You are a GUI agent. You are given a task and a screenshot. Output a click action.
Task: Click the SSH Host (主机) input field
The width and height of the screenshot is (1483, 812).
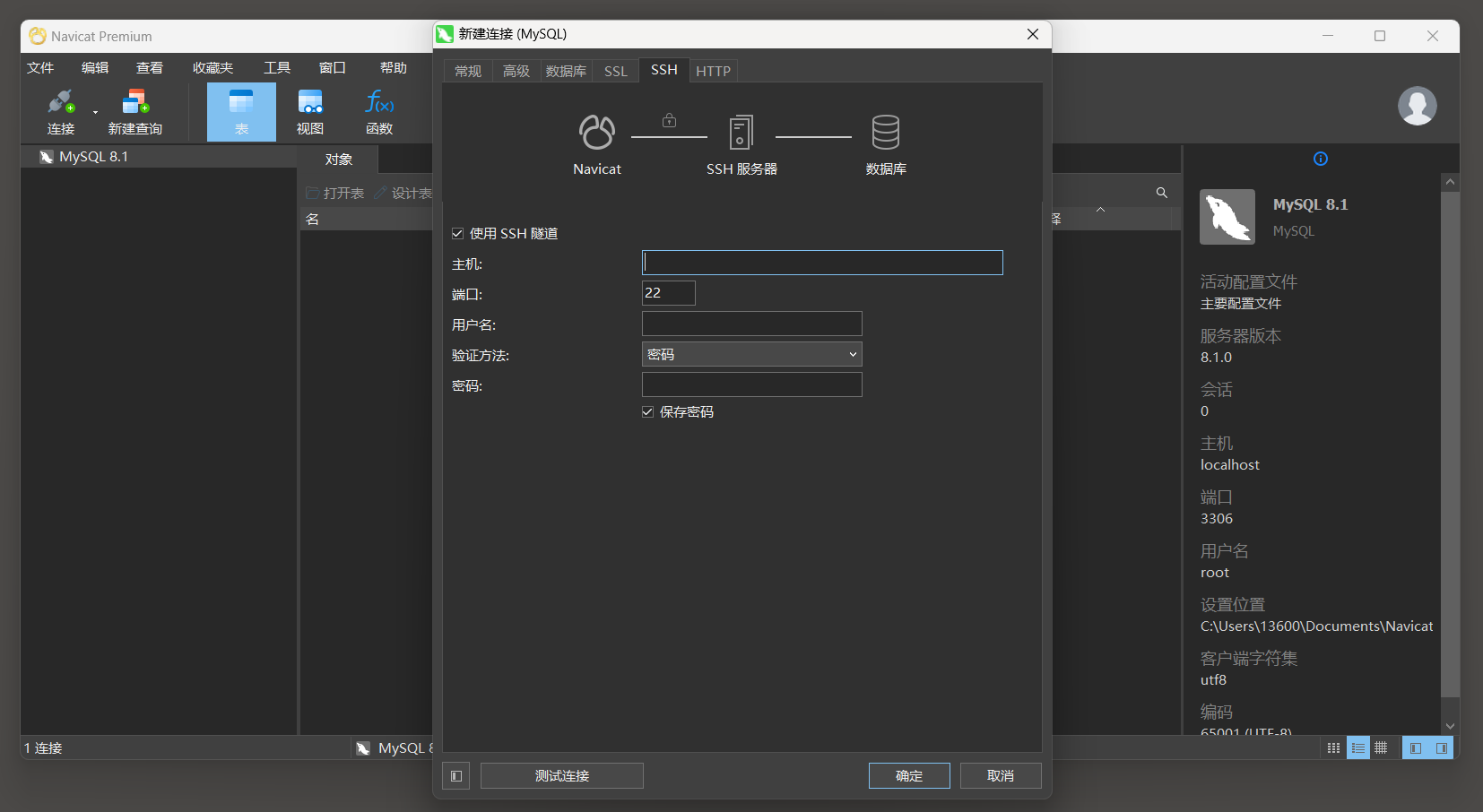click(x=822, y=263)
